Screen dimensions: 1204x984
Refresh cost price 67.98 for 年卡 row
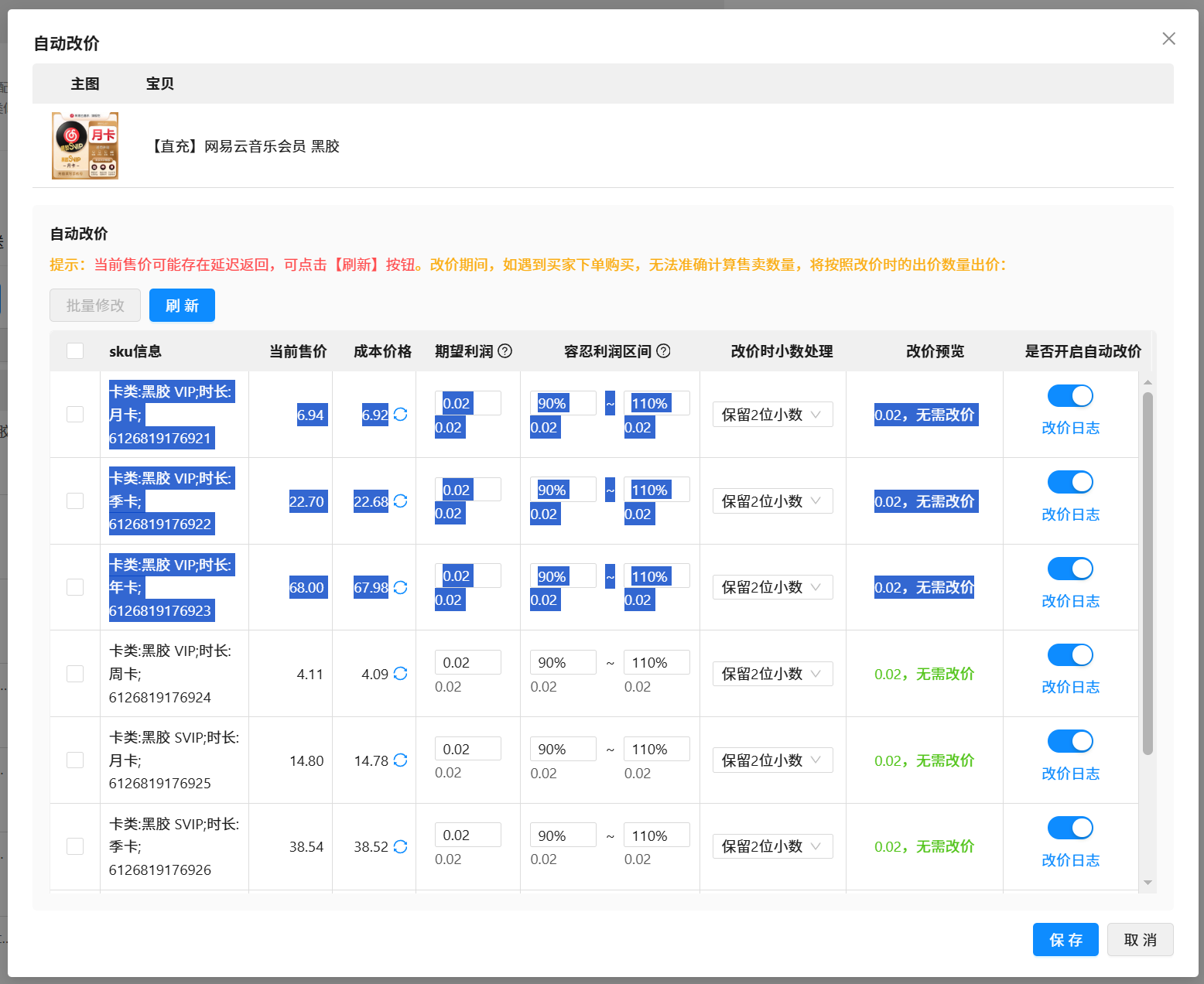(400, 588)
